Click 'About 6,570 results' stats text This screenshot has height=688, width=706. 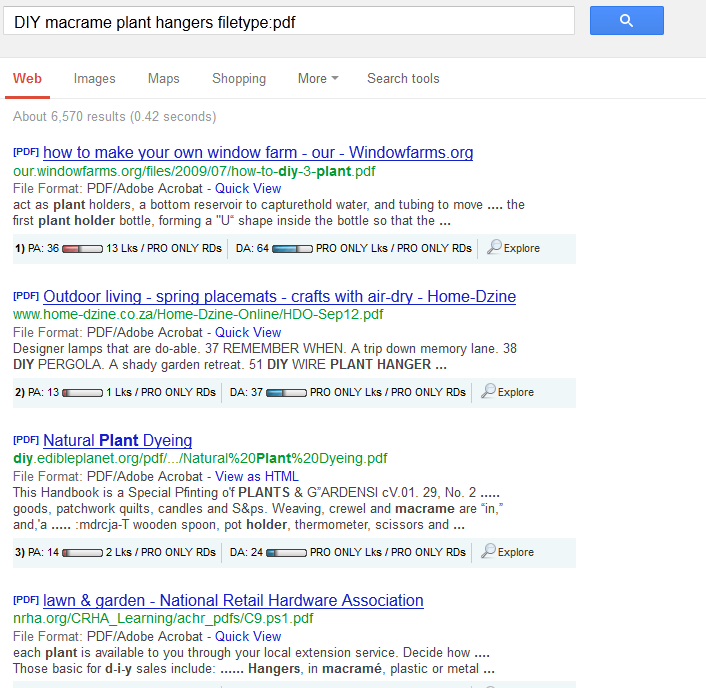[114, 117]
